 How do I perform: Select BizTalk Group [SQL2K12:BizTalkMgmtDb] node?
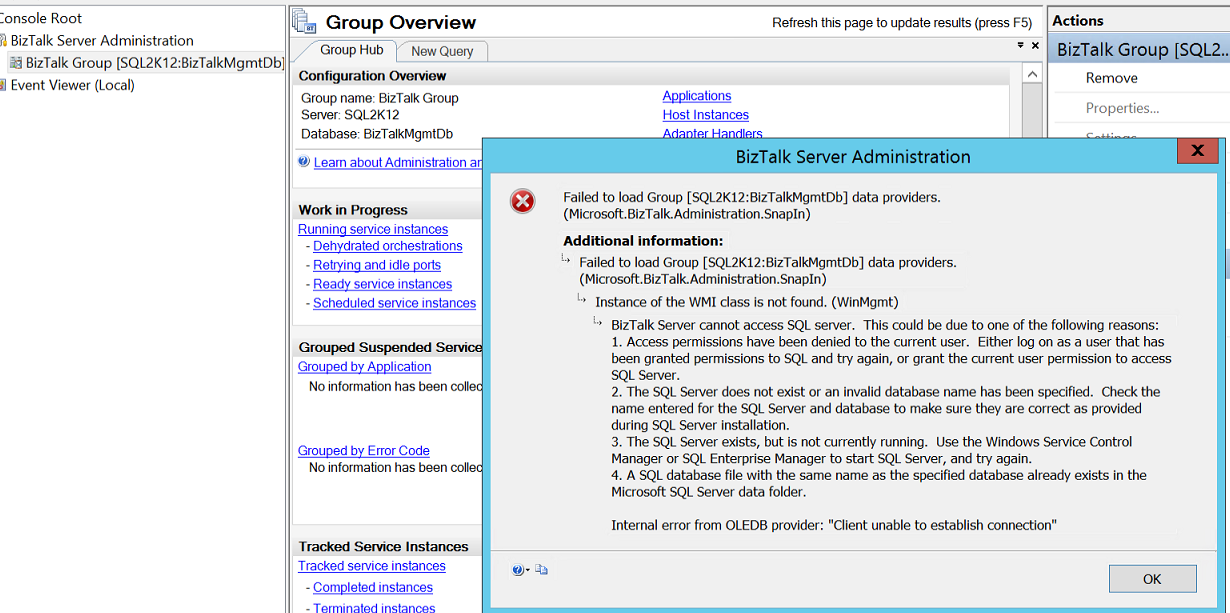(155, 62)
